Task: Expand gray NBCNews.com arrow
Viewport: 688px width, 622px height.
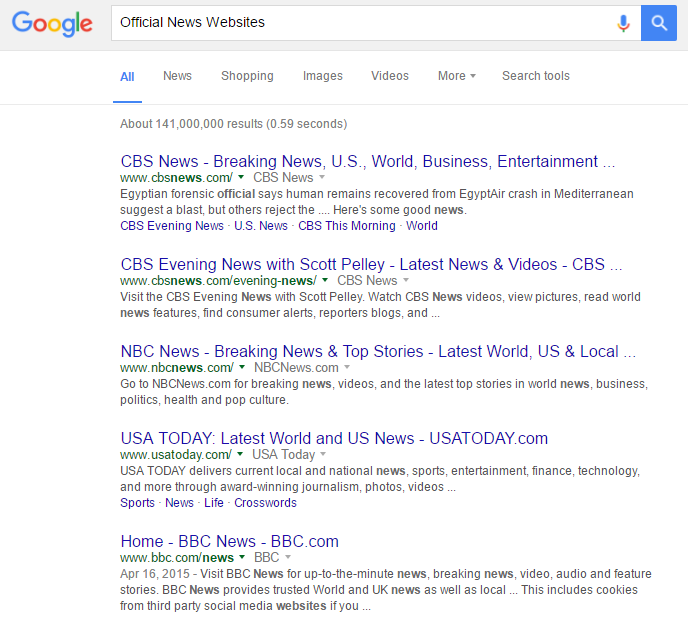Action: click(x=347, y=367)
